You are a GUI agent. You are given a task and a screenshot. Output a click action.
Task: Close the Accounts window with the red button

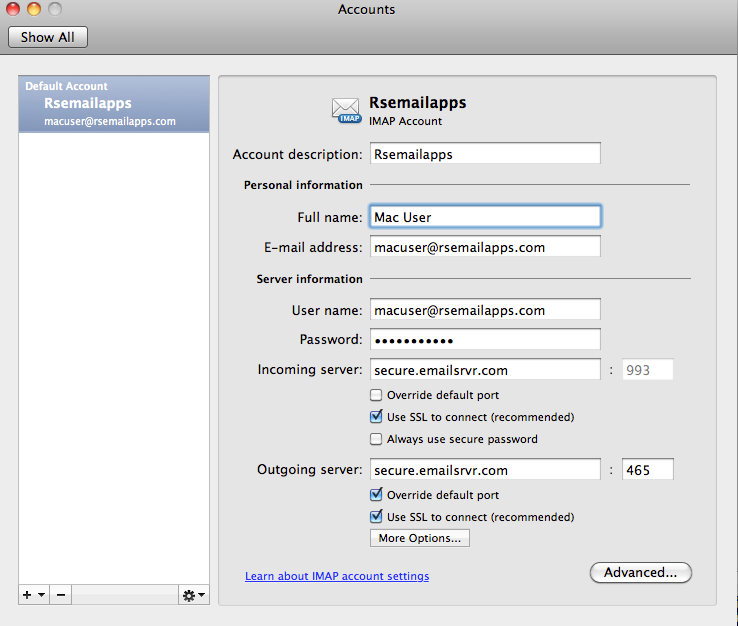point(13,9)
